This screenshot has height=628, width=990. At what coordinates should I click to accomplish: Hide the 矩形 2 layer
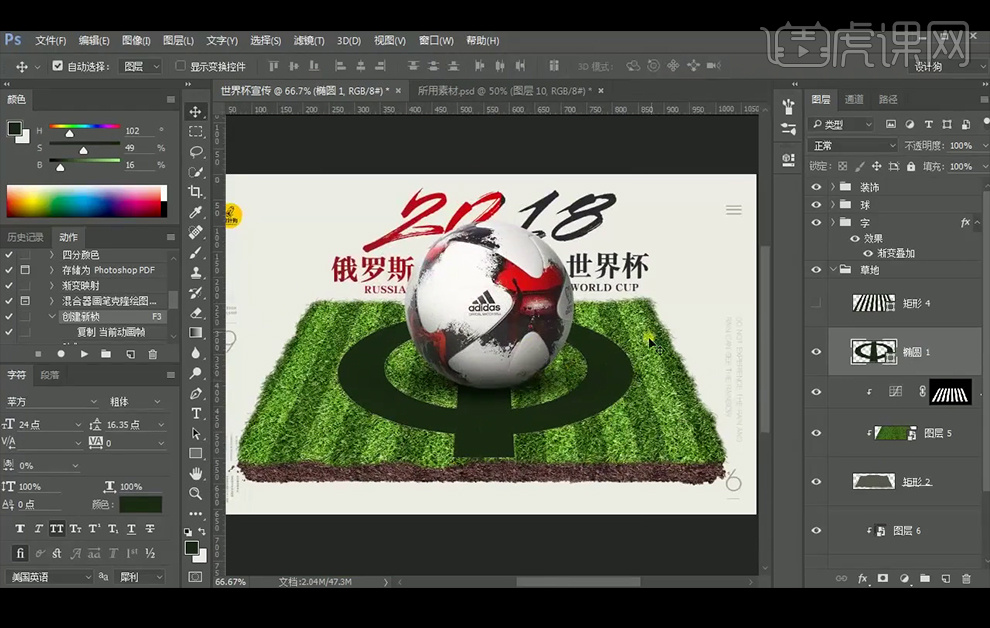pos(816,482)
